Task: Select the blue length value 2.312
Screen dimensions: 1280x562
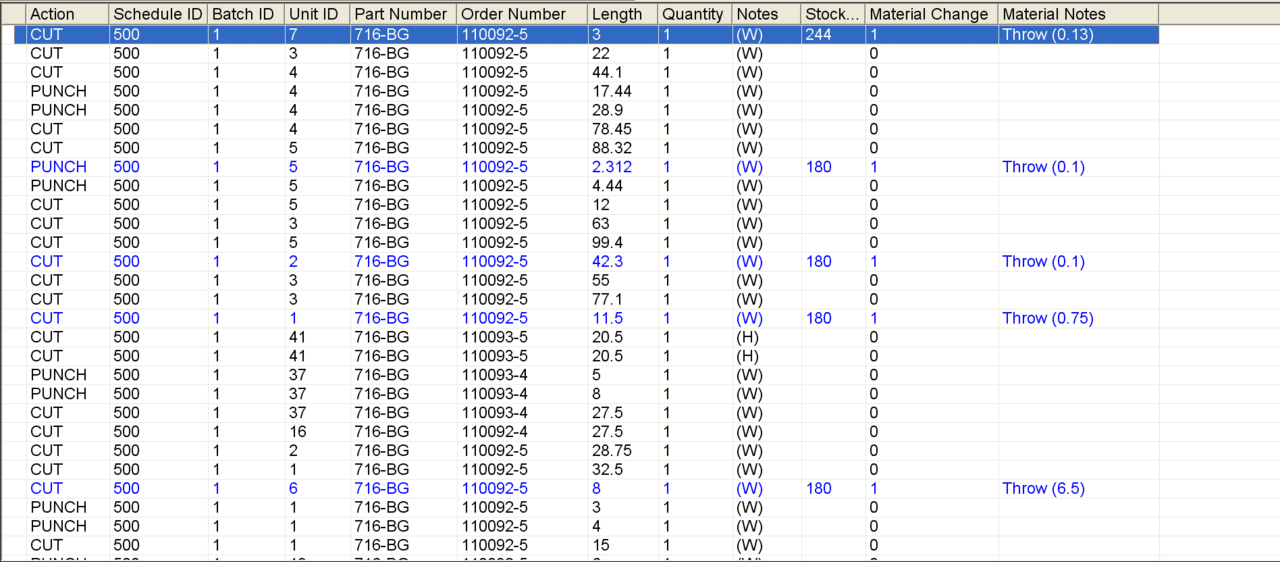Action: (611, 167)
